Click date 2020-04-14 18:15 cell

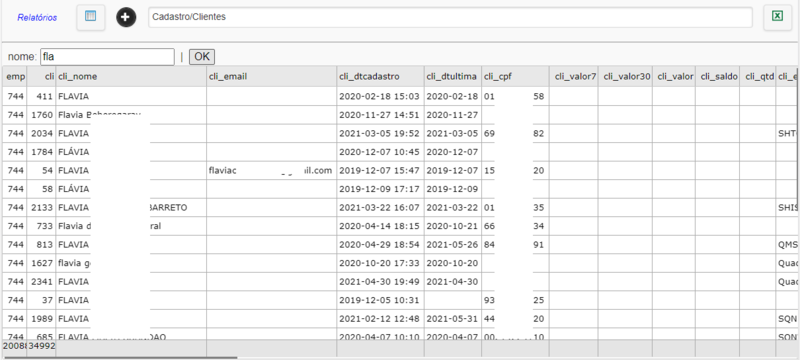click(x=380, y=226)
